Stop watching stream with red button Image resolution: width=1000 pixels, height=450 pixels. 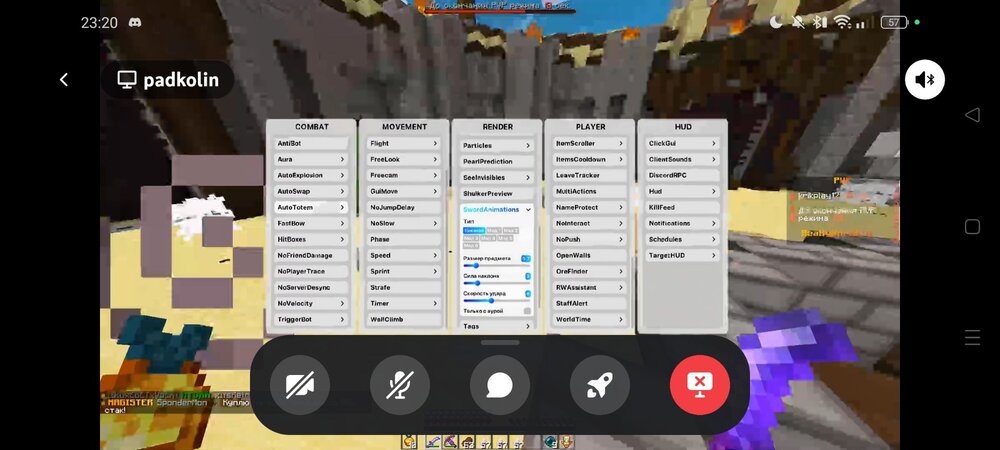pyautogui.click(x=700, y=385)
